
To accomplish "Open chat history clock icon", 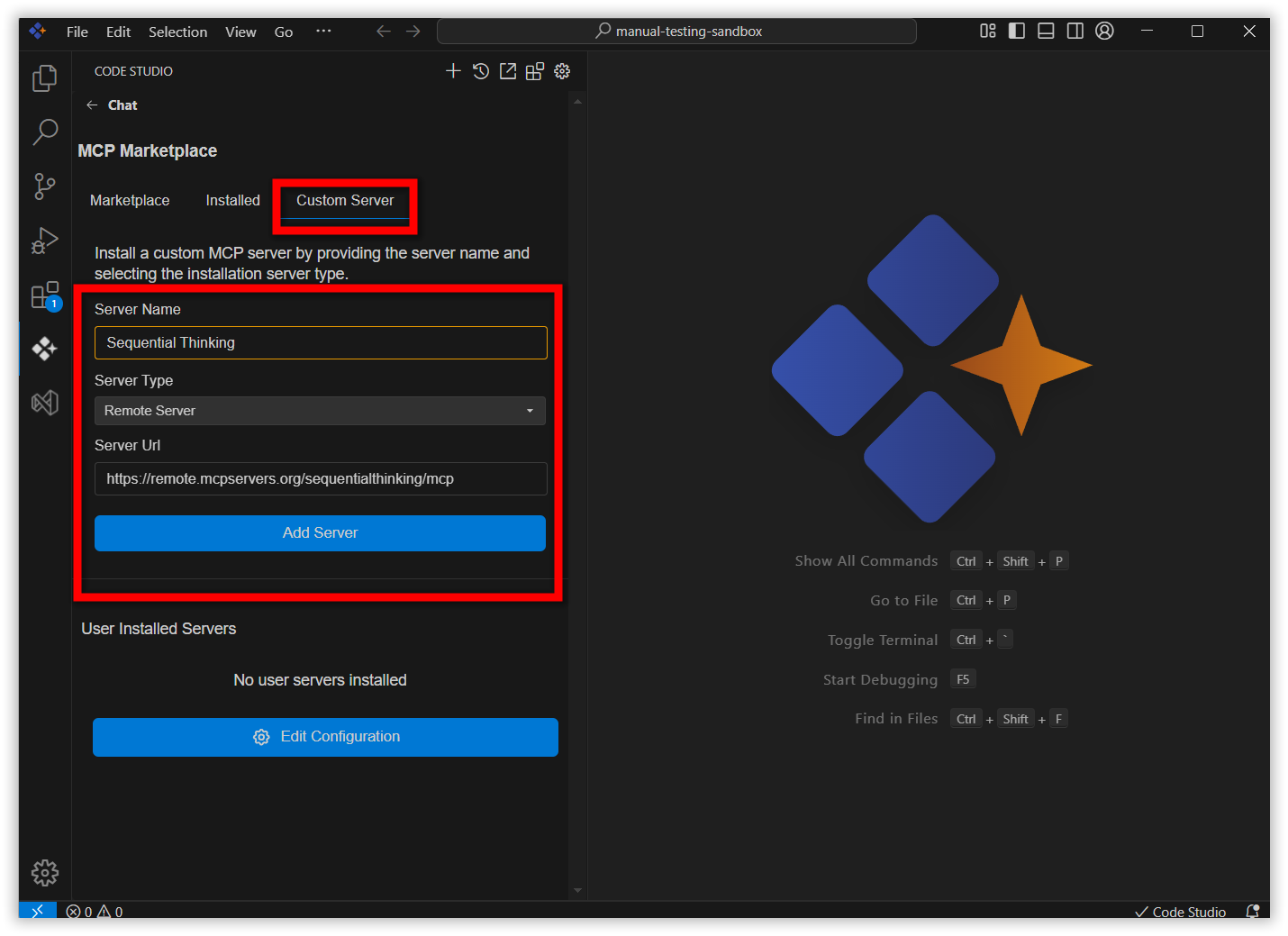I will tap(481, 71).
